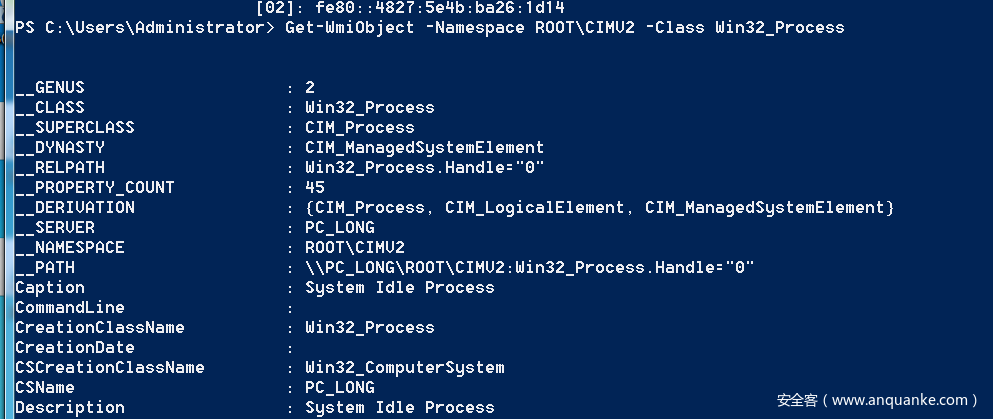The height and width of the screenshot is (419, 993).
Task: Click the __DYNASTY value CIM_ManagedSystemElement
Action: click(x=424, y=147)
